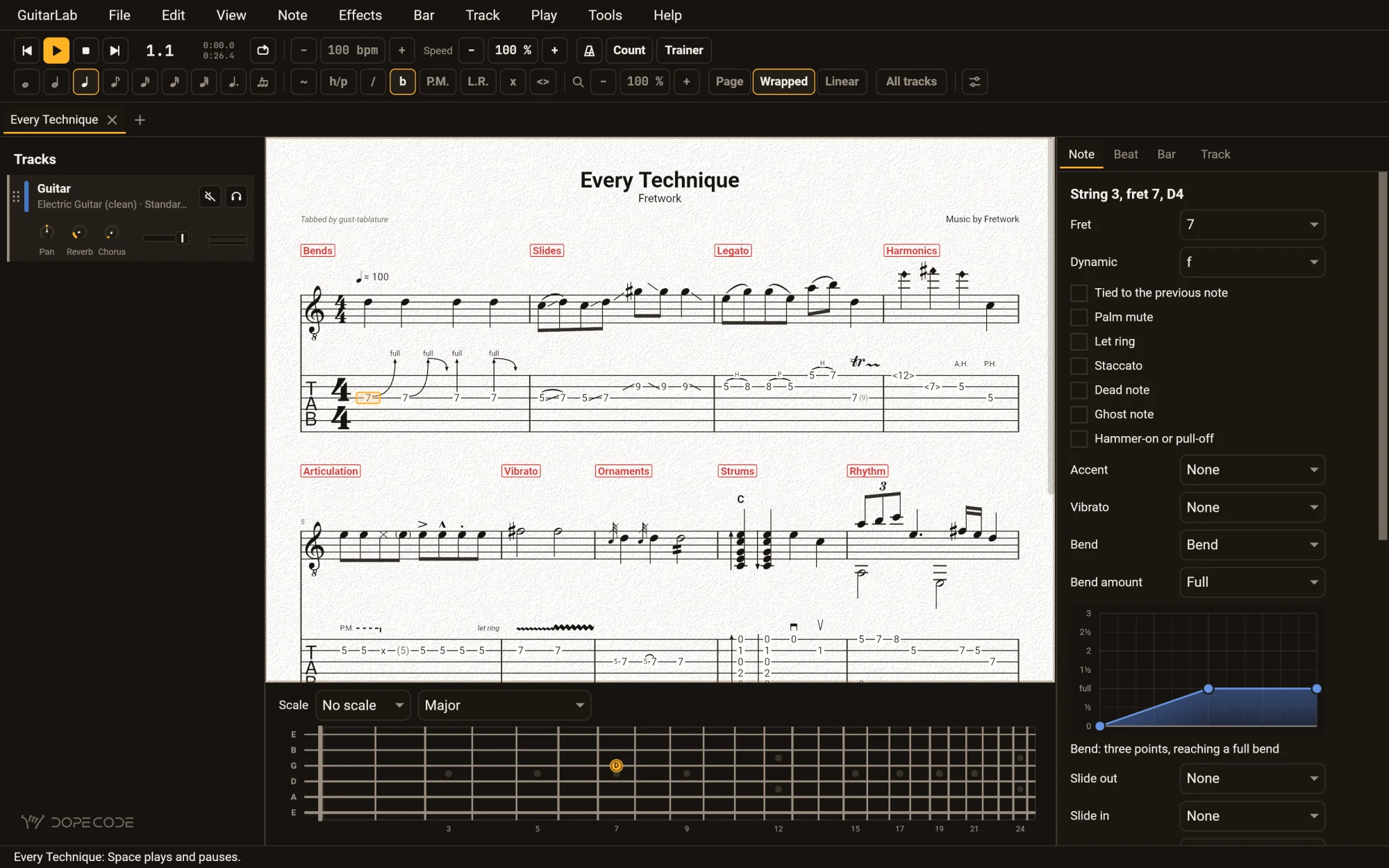This screenshot has height=868, width=1389.
Task: Open display settings sliders icon
Action: pos(974,82)
